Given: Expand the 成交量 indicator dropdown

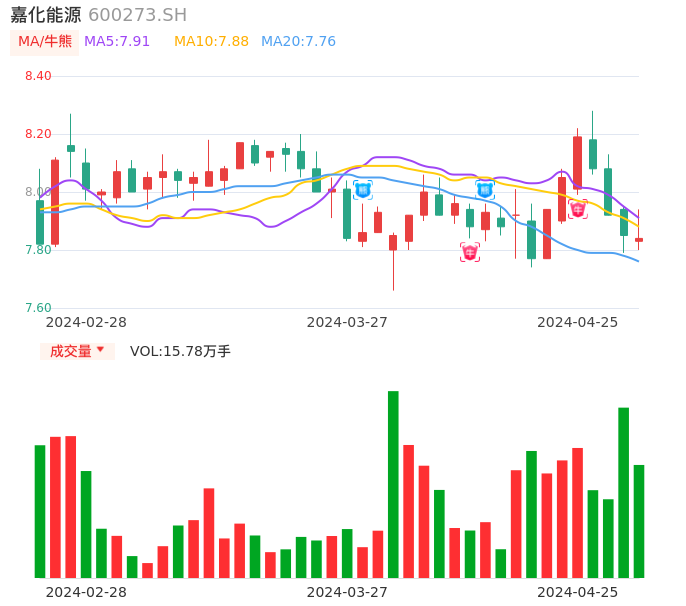Looking at the screenshot, I should [77, 351].
